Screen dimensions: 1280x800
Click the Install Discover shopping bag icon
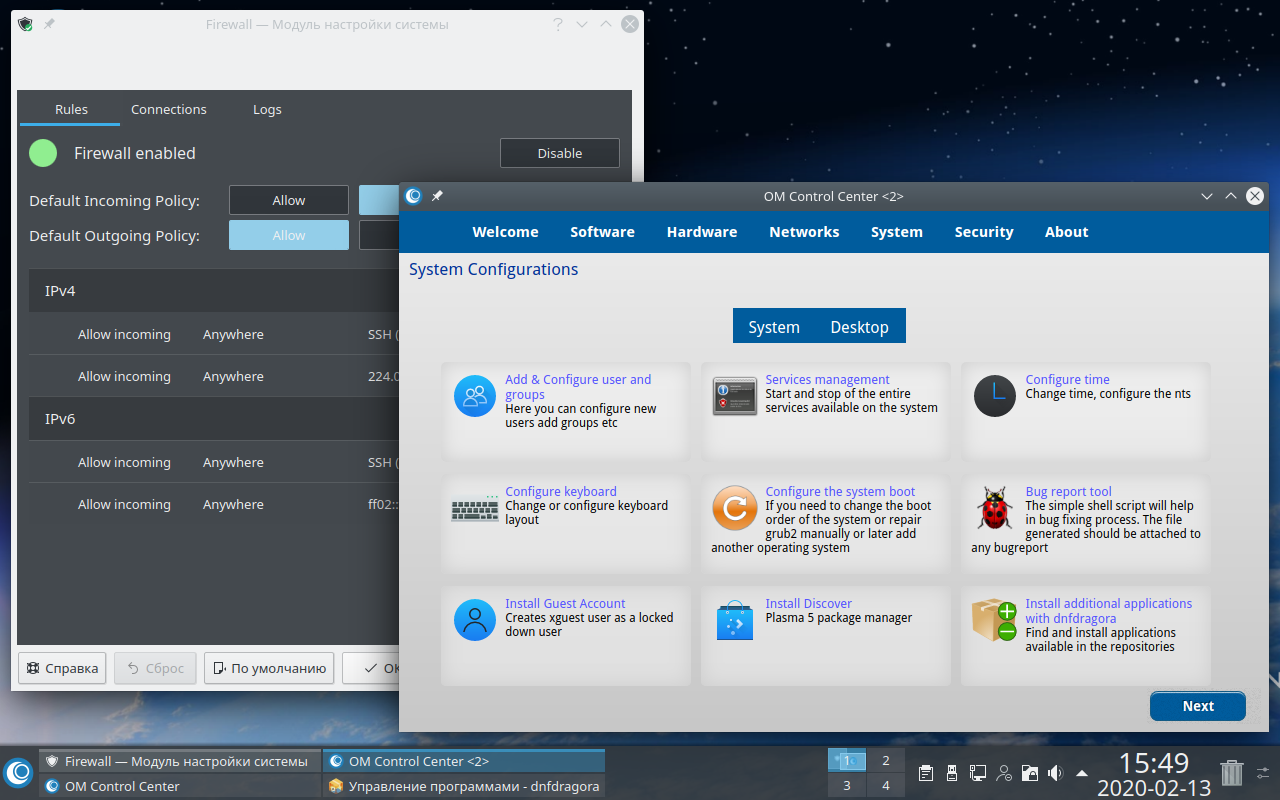(x=735, y=621)
